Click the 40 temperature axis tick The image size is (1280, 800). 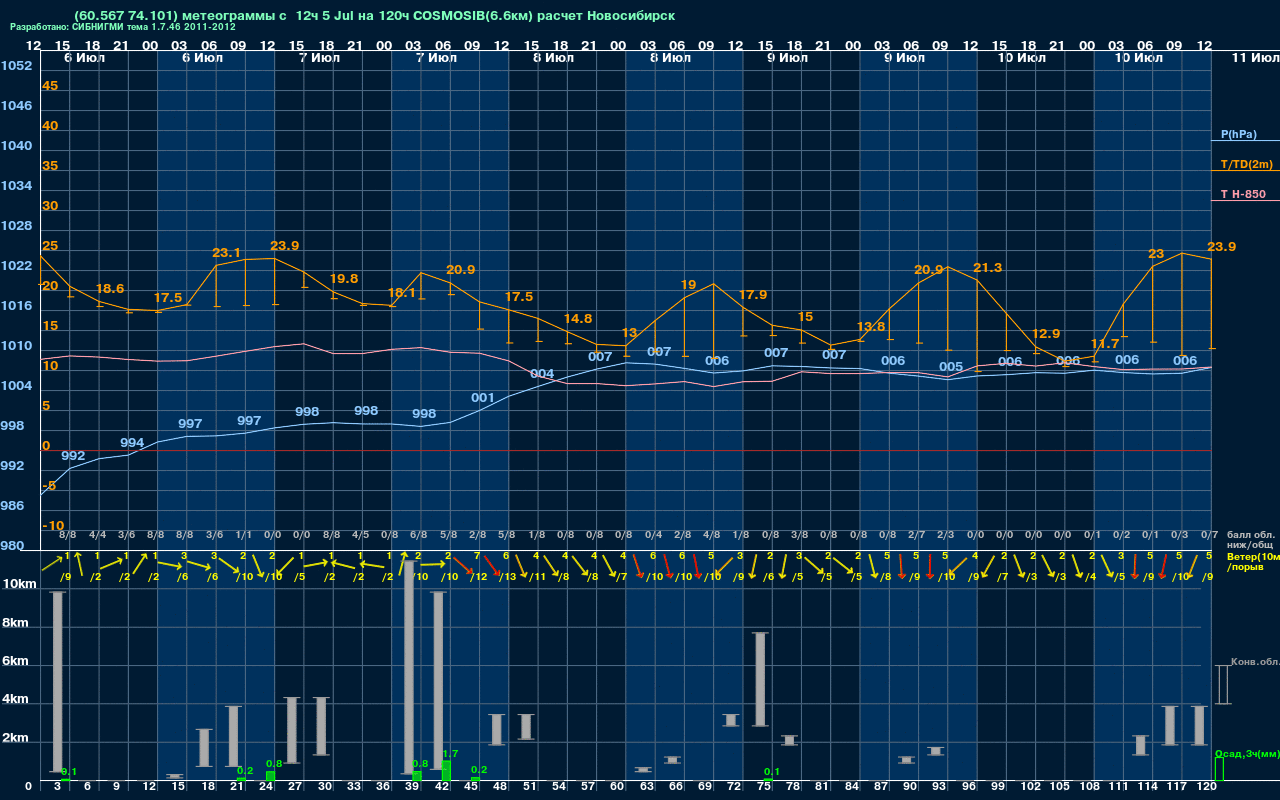(x=50, y=126)
